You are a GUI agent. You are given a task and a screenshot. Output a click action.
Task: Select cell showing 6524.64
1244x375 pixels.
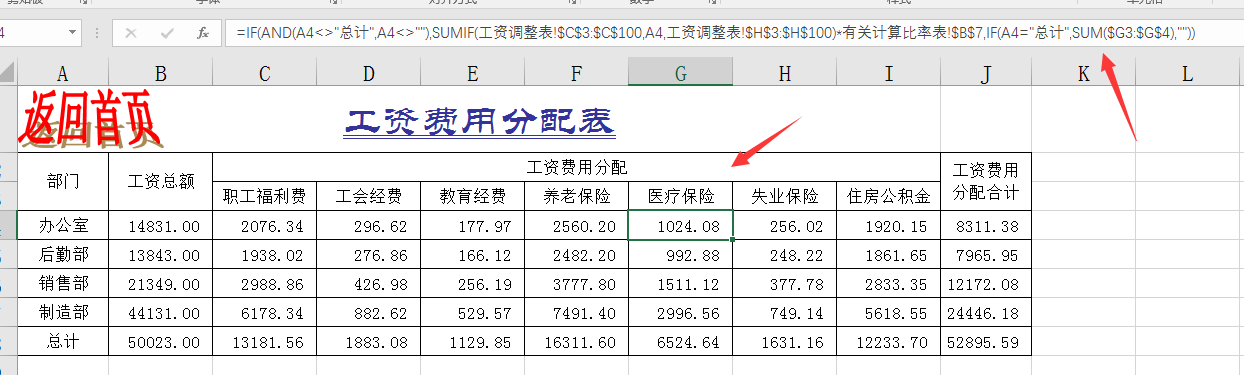point(680,341)
